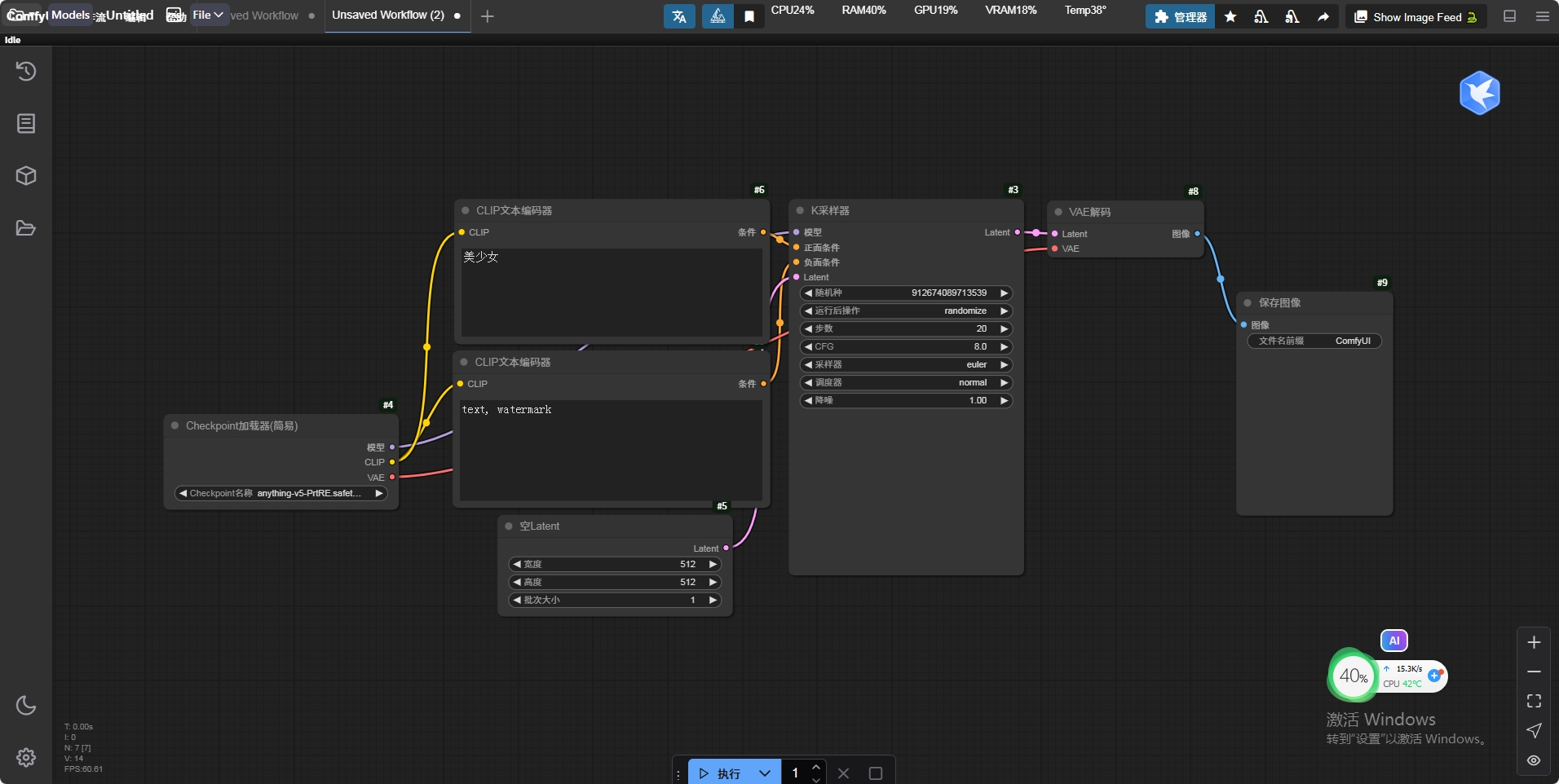Image resolution: width=1559 pixels, height=784 pixels.
Task: Open the File menu
Action: (x=208, y=15)
